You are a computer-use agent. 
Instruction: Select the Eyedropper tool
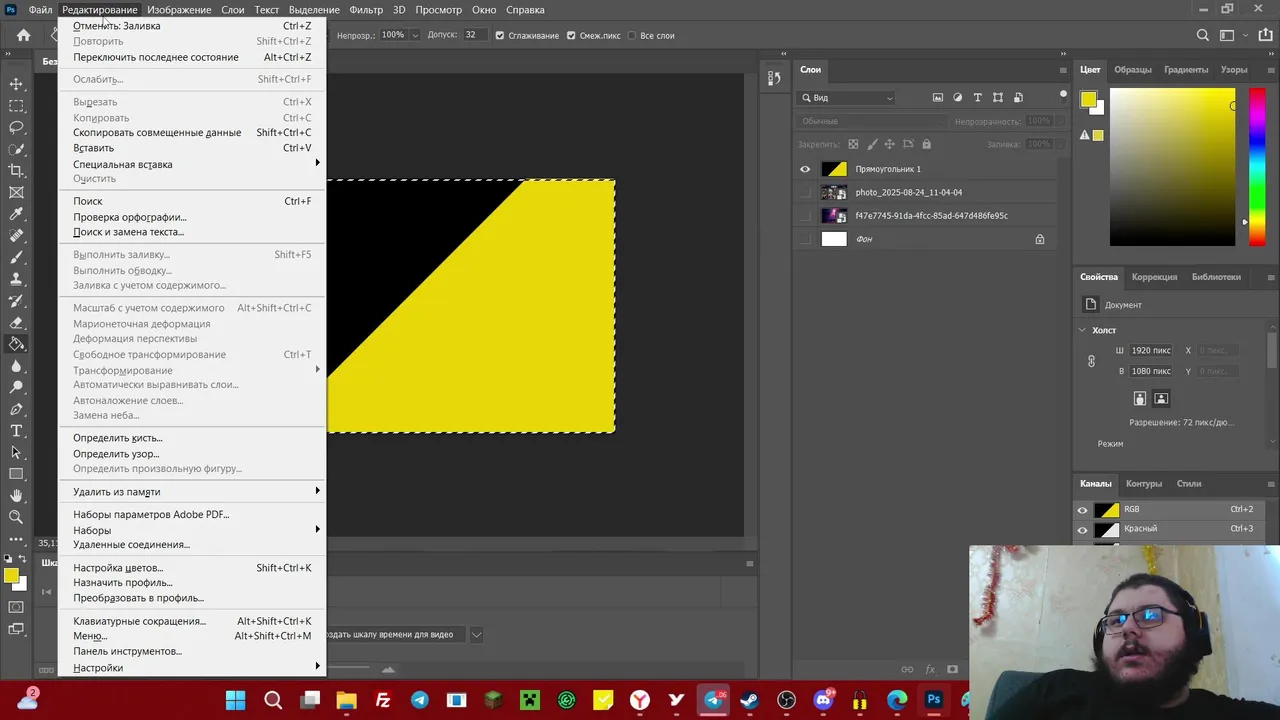click(x=16, y=214)
